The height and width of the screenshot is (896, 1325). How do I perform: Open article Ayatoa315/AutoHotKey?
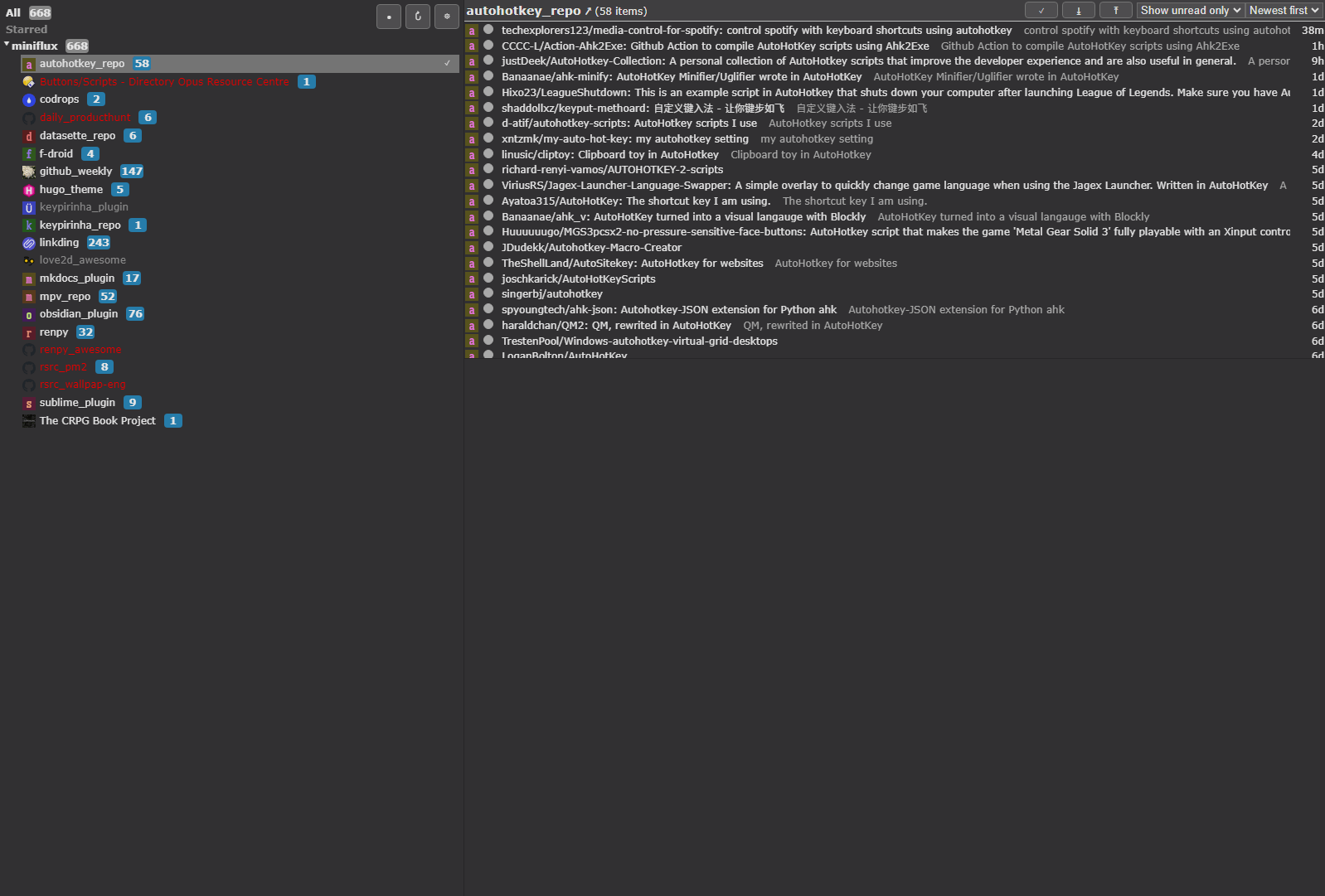coord(636,201)
